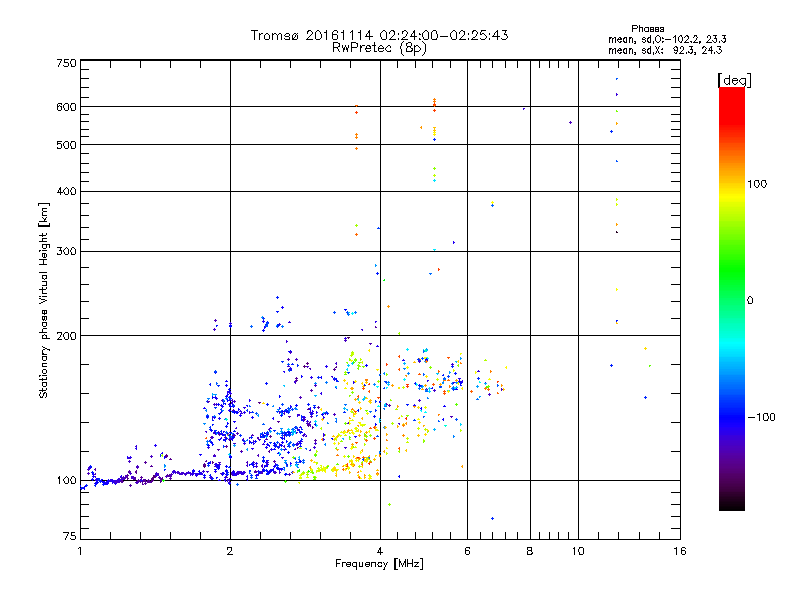Screen dimensions: 800x600
Task: Click the 'Frequency [MHz]' axis label
Action: point(379,564)
